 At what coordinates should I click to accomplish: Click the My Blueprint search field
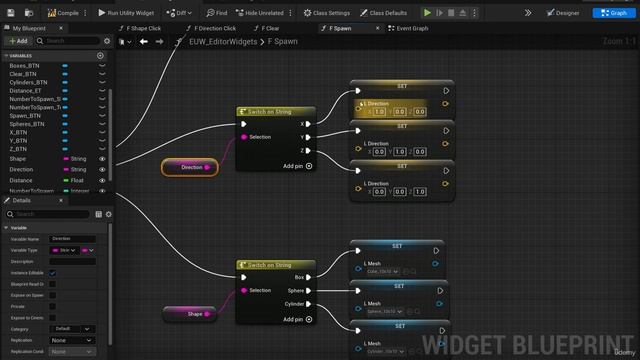tap(67, 41)
